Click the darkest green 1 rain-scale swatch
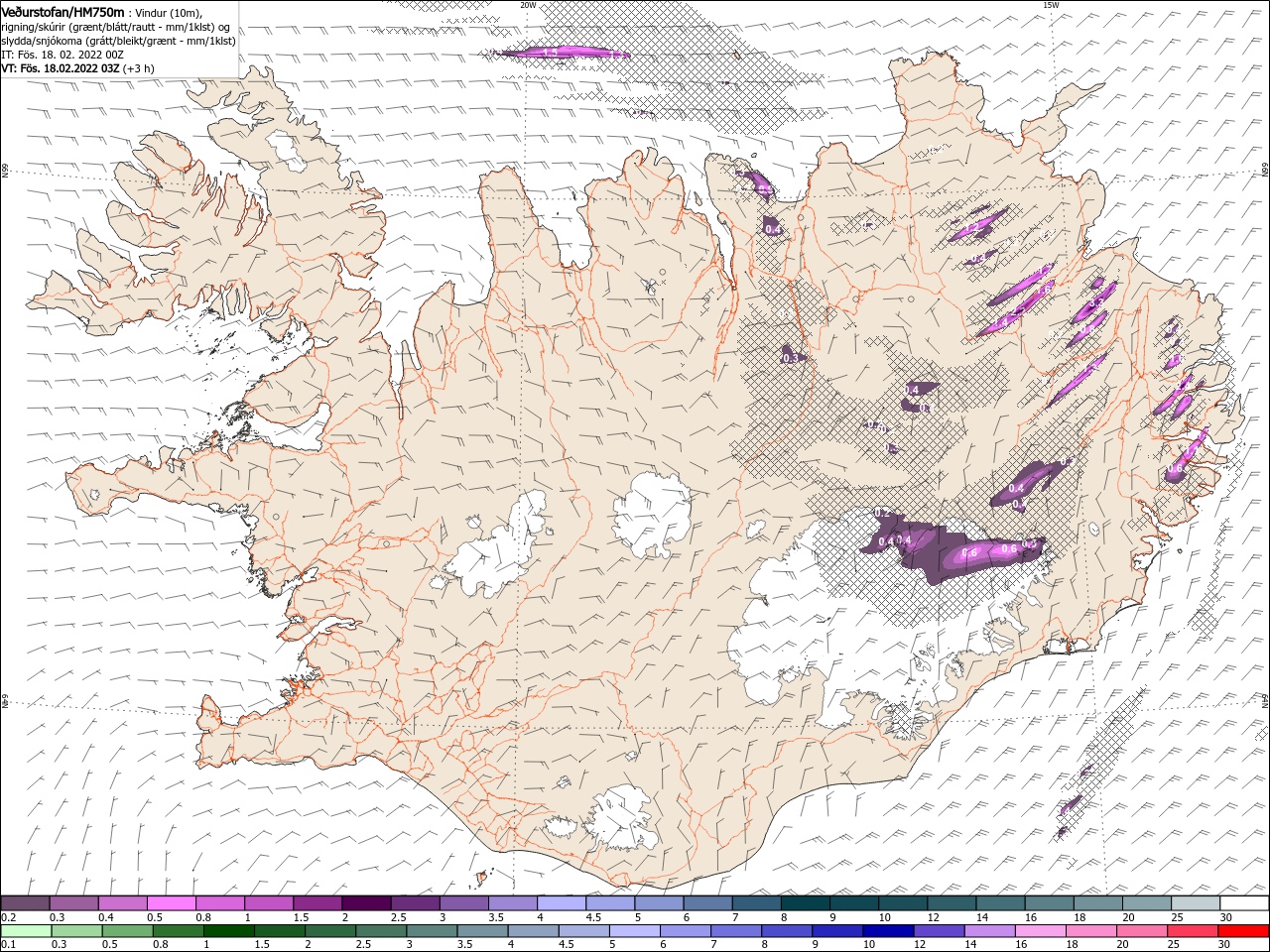This screenshot has width=1270, height=952. (228, 931)
